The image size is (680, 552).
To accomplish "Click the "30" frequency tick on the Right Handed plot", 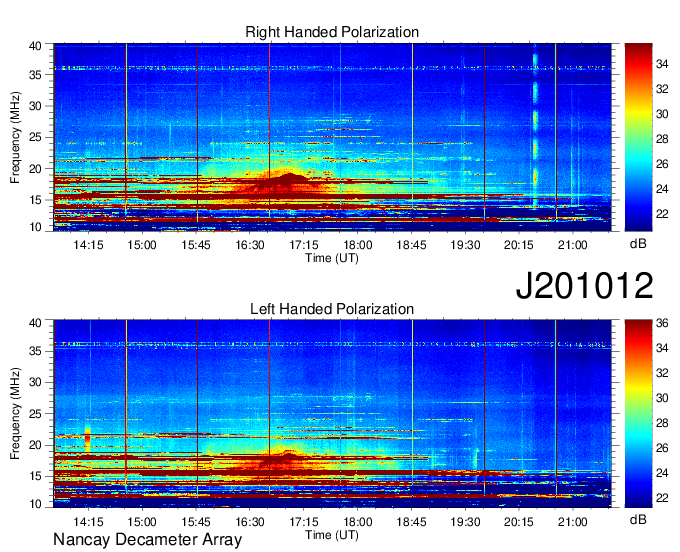I will click(x=35, y=106).
